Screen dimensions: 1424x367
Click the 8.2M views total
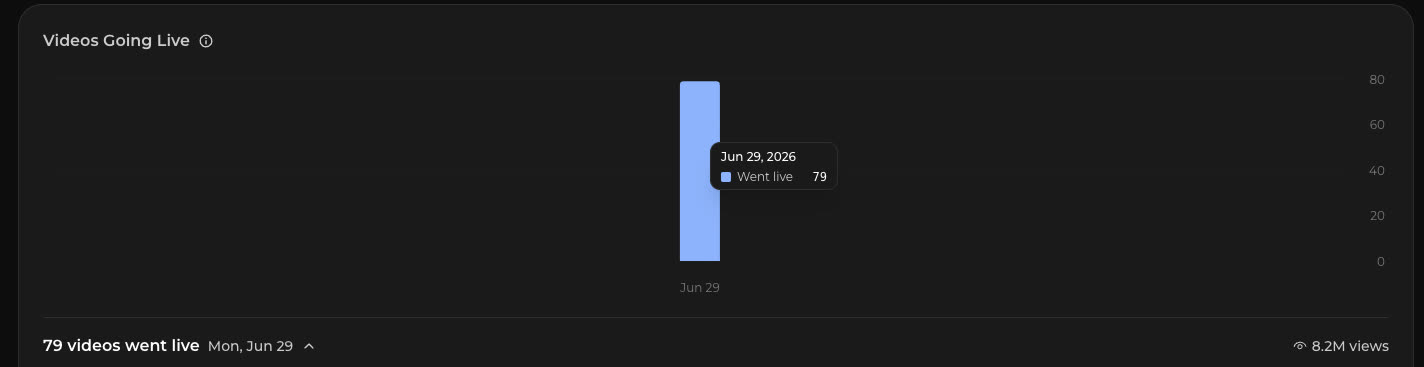(1350, 346)
